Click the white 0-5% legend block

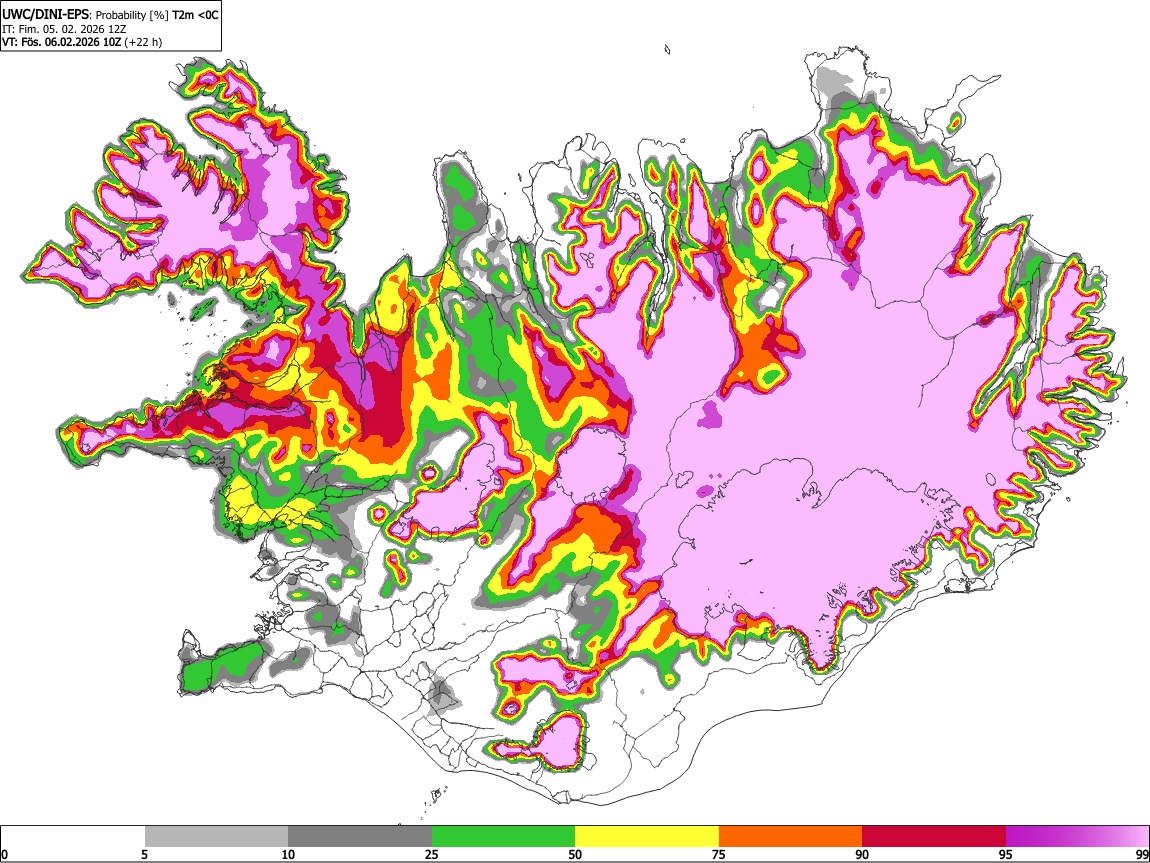pyautogui.click(x=73, y=837)
